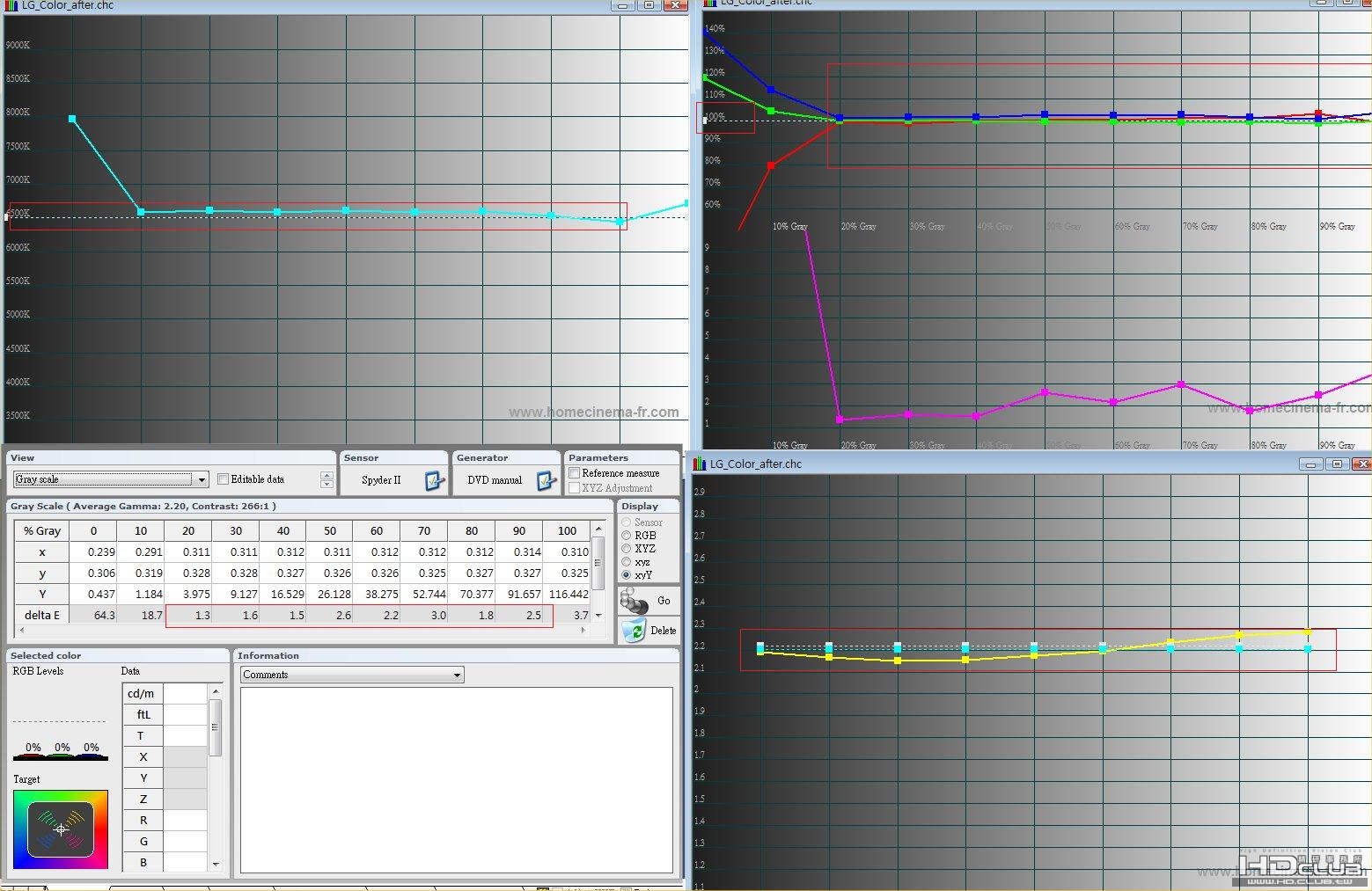
Task: Click the 10 column header in gray table
Action: (141, 530)
